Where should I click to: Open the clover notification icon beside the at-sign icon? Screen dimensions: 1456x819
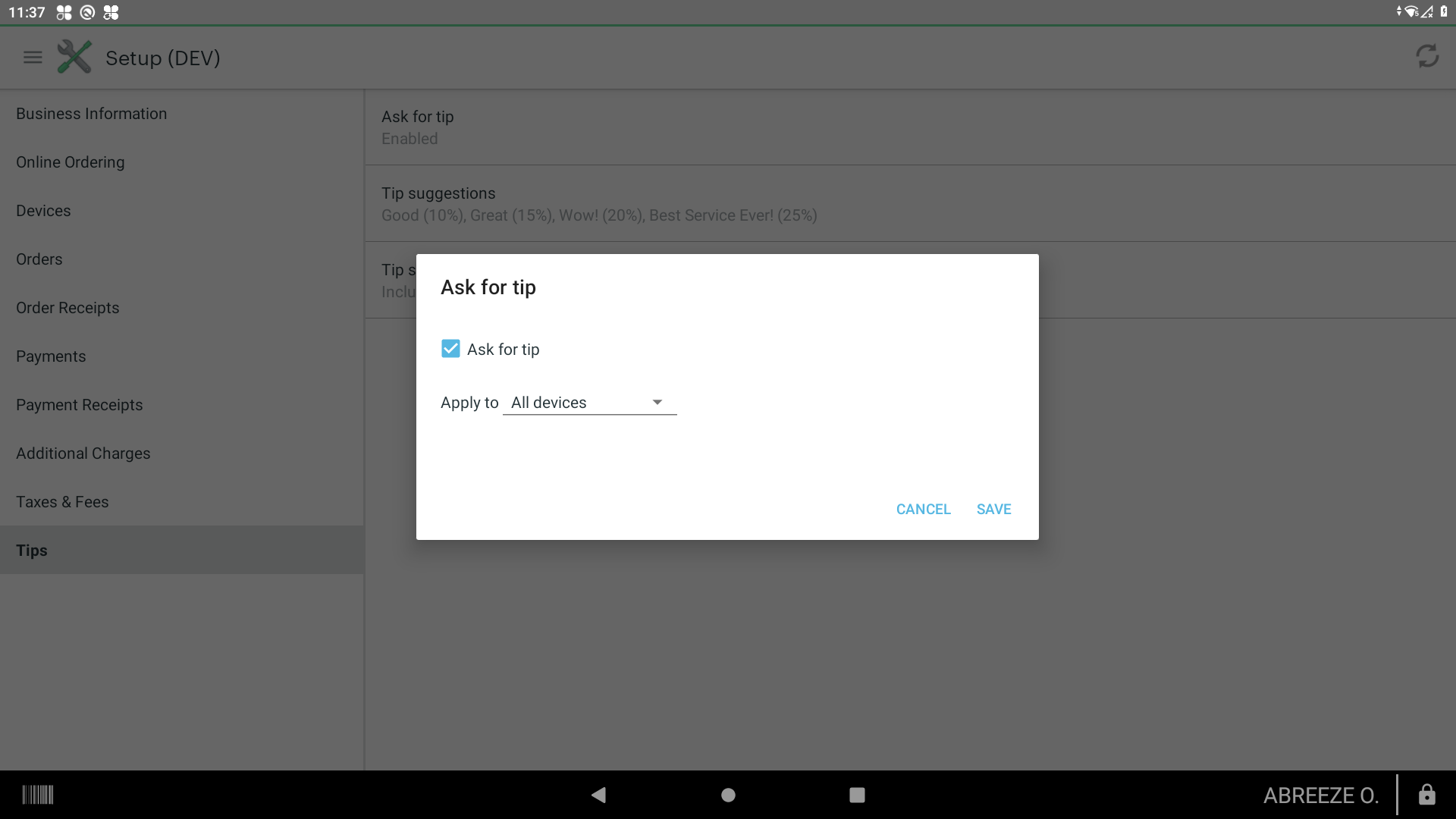pos(111,12)
